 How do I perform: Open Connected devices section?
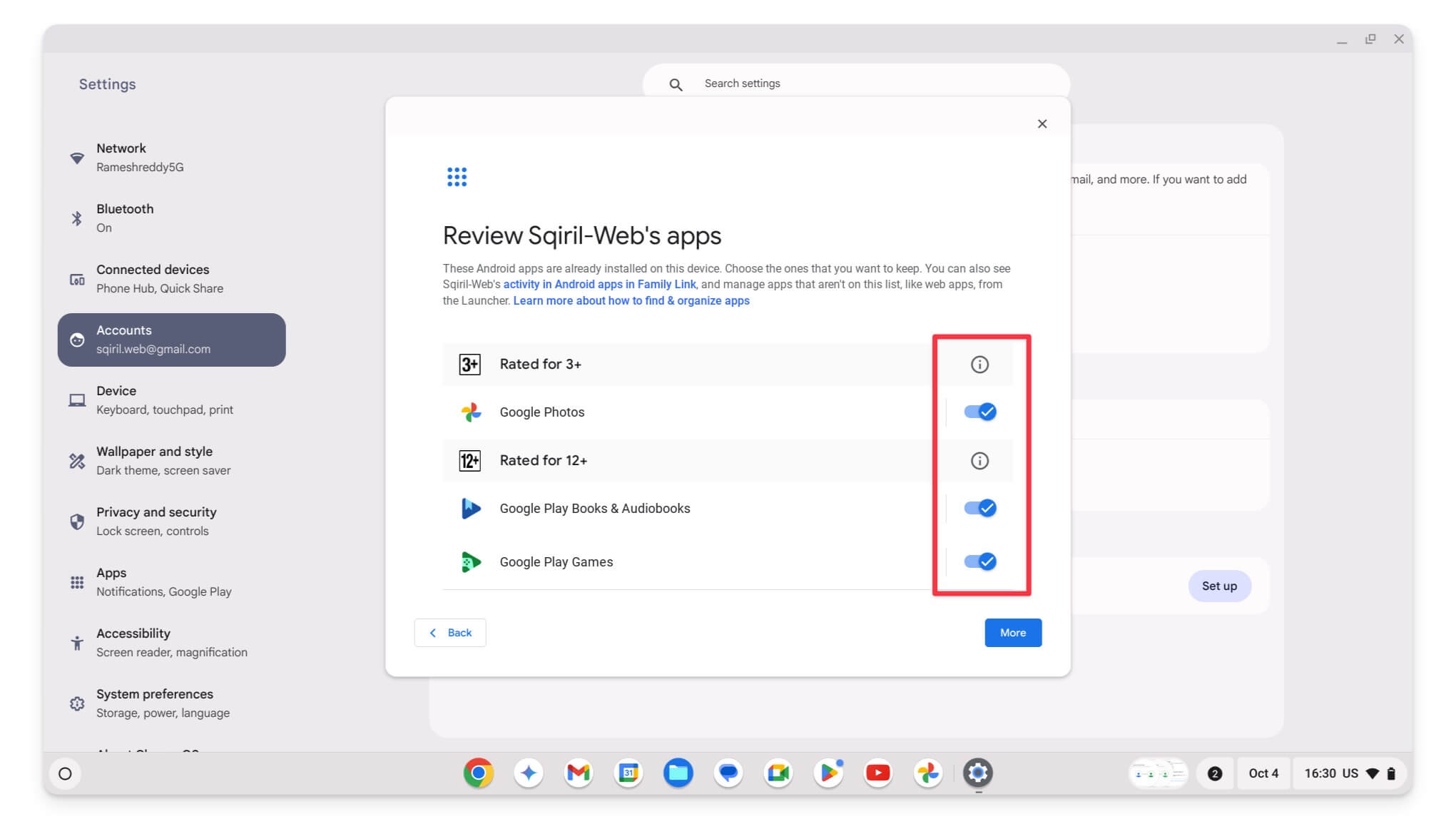pyautogui.click(x=171, y=279)
